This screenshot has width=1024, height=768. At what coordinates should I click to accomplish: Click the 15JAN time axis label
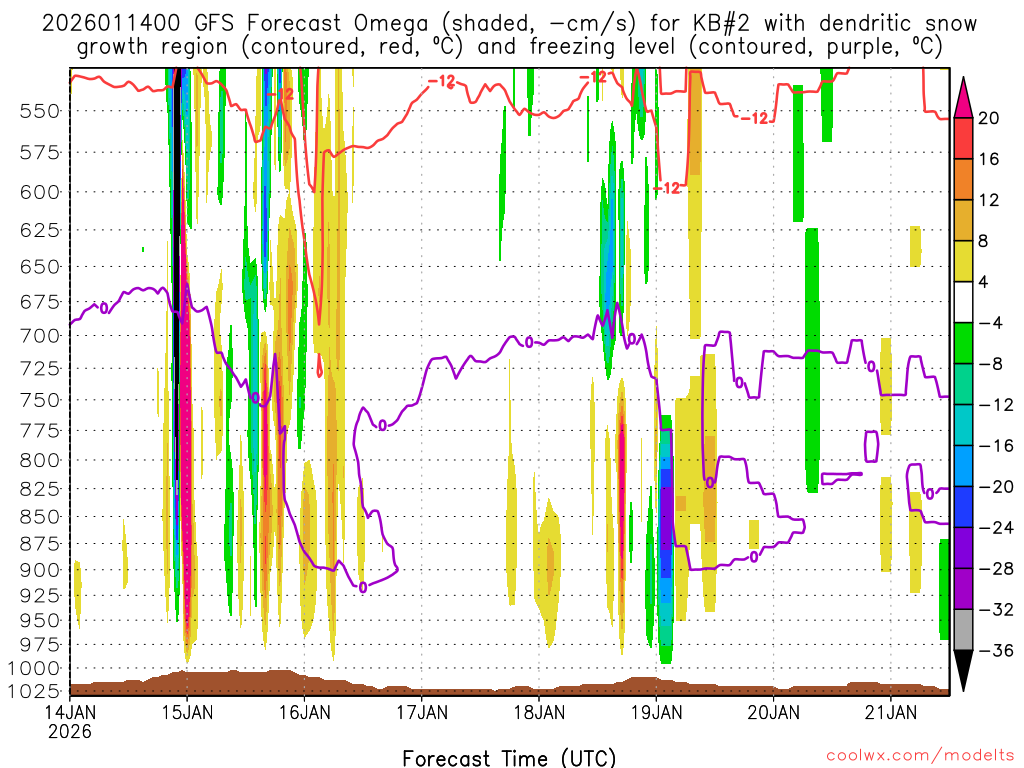[x=187, y=712]
